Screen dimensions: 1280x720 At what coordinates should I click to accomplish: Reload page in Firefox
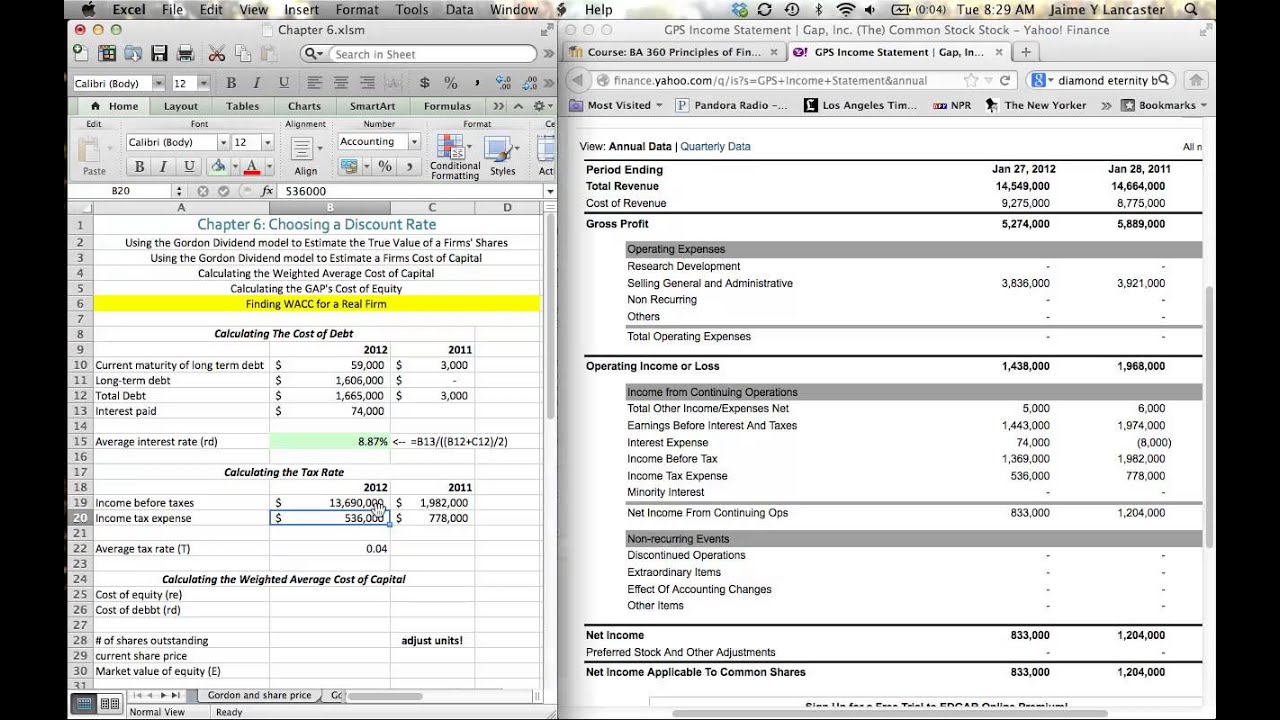coord(1005,80)
